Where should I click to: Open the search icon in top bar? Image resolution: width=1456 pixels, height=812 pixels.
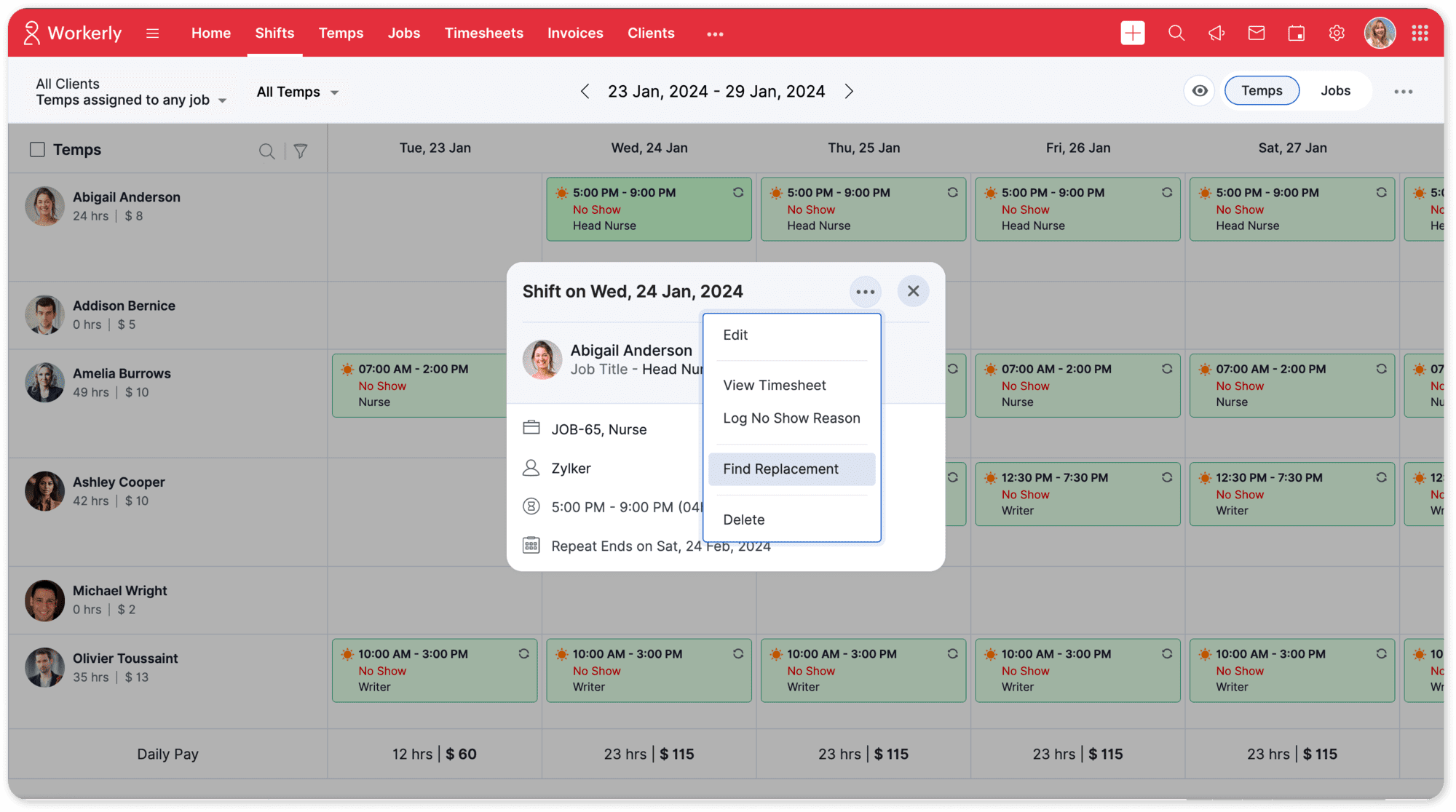pyautogui.click(x=1176, y=33)
